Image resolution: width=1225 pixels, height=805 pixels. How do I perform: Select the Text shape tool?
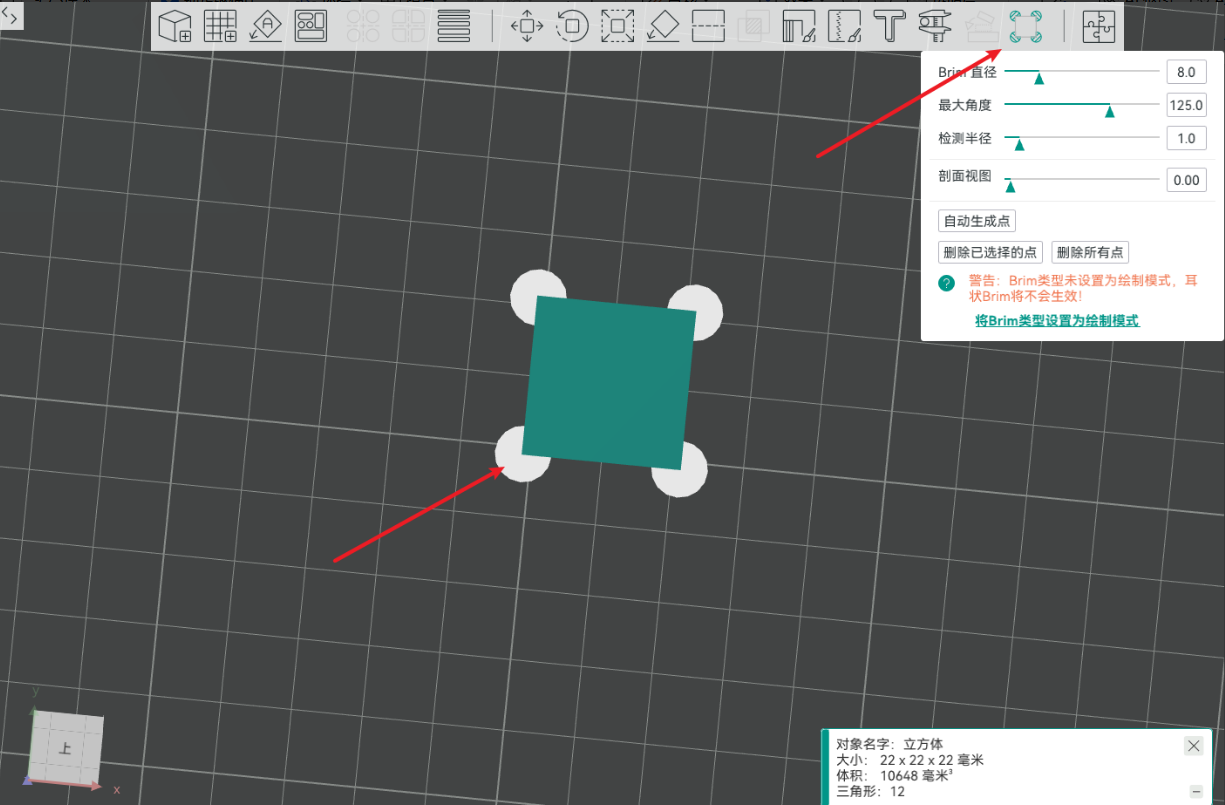pos(889,27)
